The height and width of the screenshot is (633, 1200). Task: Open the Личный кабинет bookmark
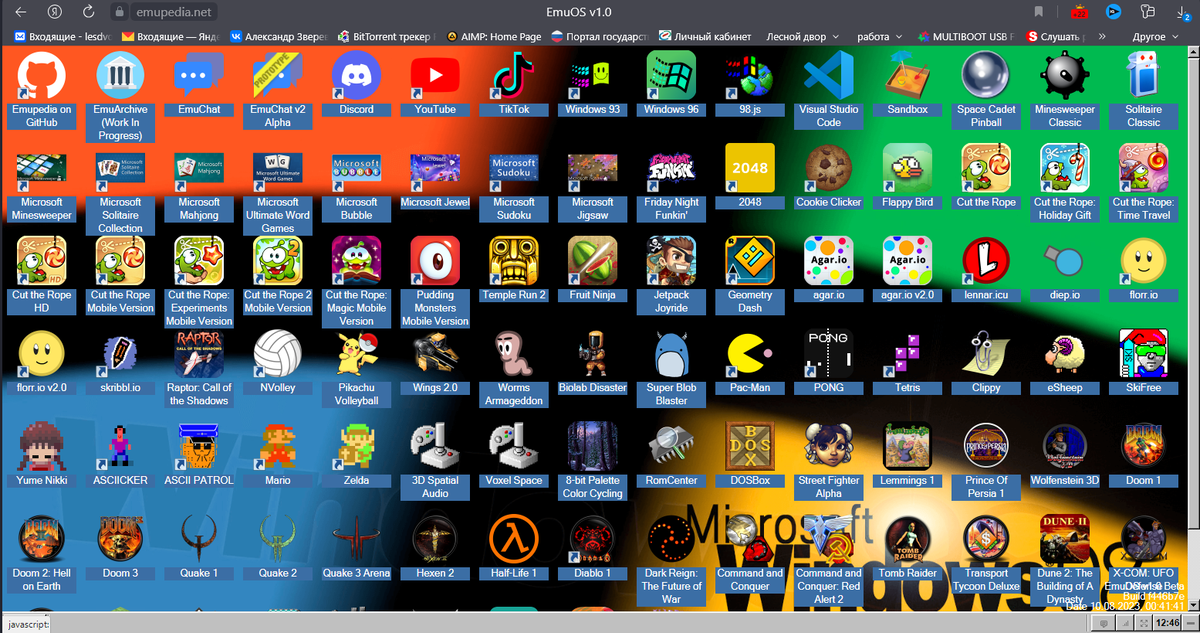pyautogui.click(x=704, y=36)
